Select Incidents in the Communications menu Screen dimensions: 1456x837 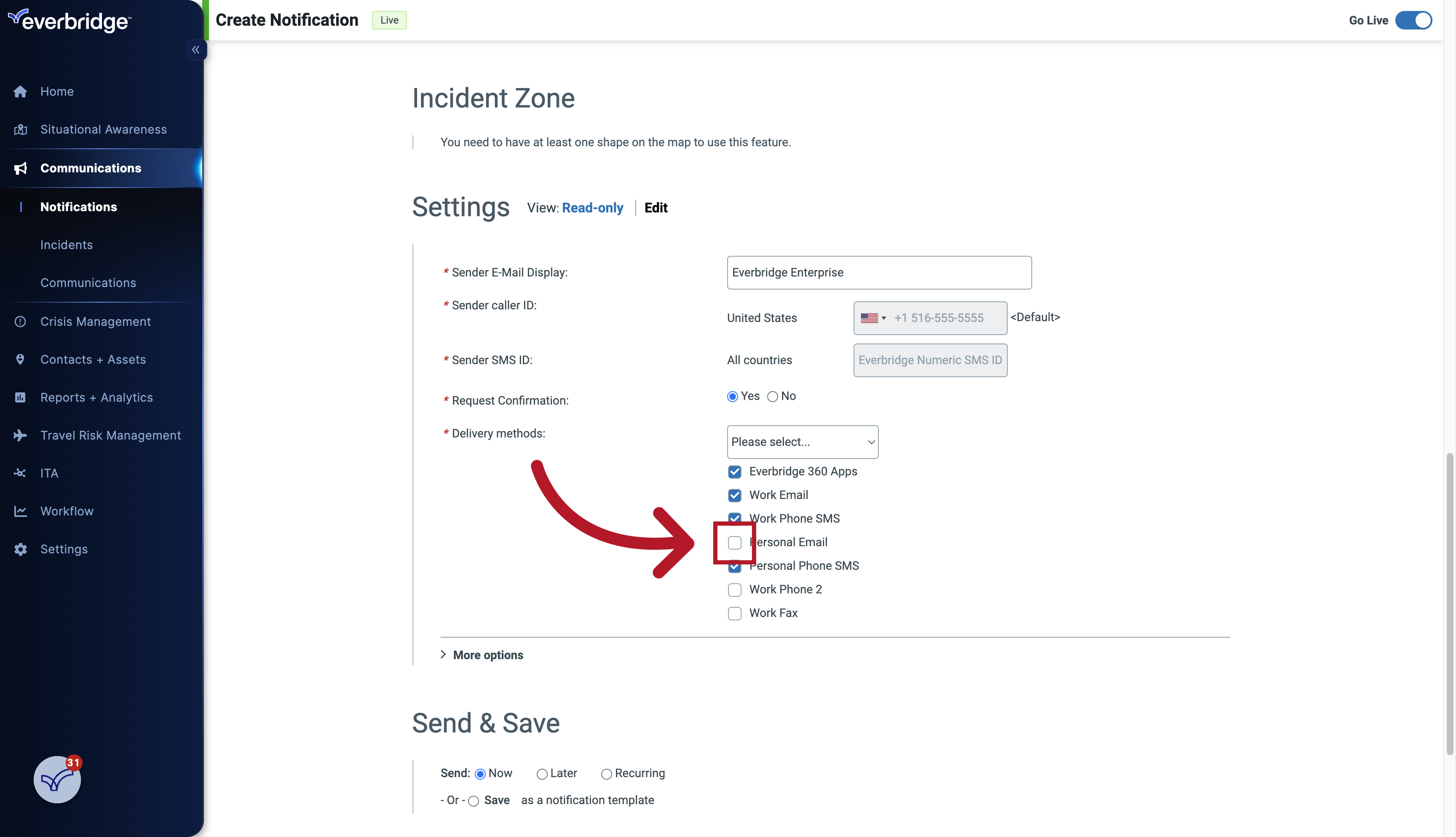coord(67,244)
